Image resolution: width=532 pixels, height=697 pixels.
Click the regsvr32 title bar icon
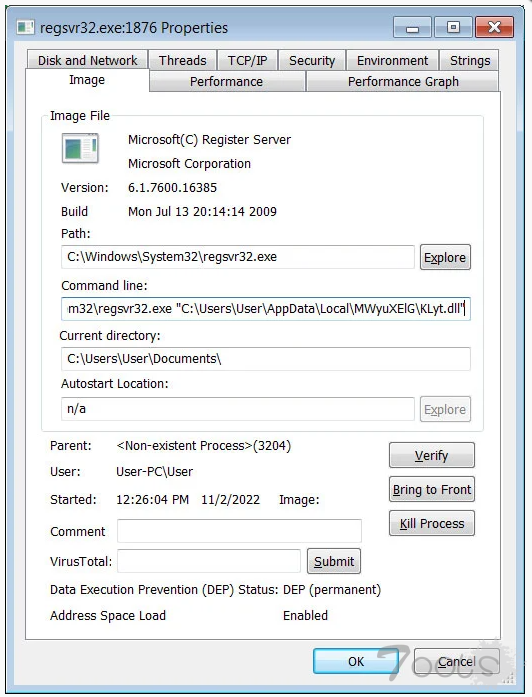25,28
